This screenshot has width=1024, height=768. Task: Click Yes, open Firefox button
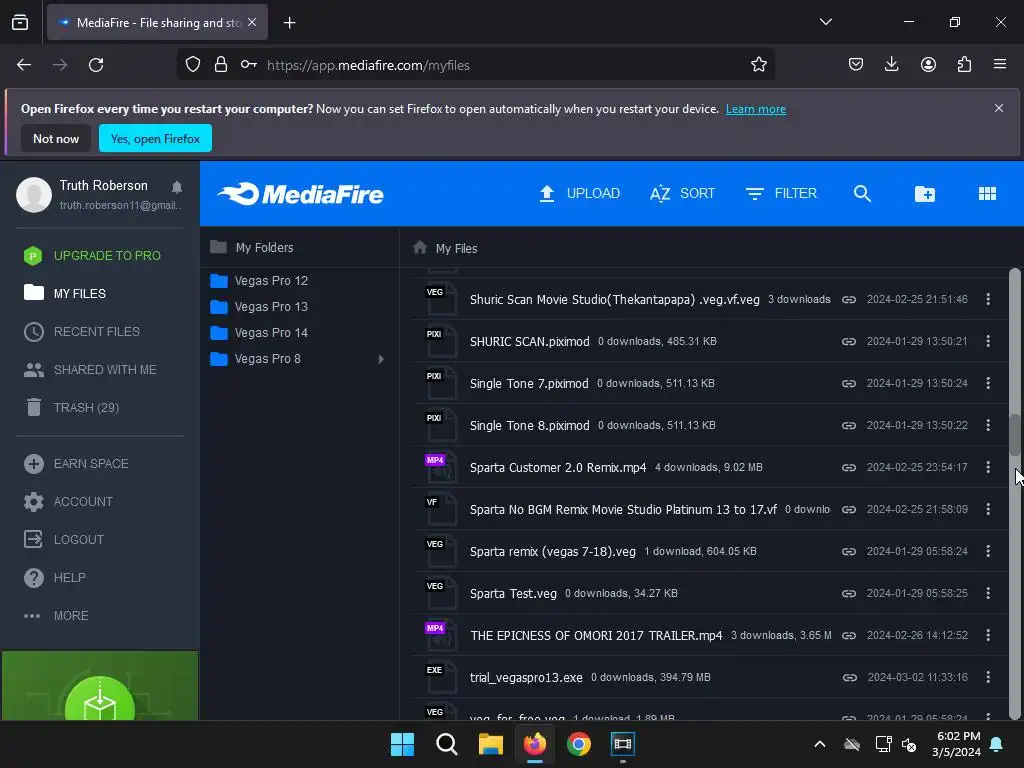point(155,138)
